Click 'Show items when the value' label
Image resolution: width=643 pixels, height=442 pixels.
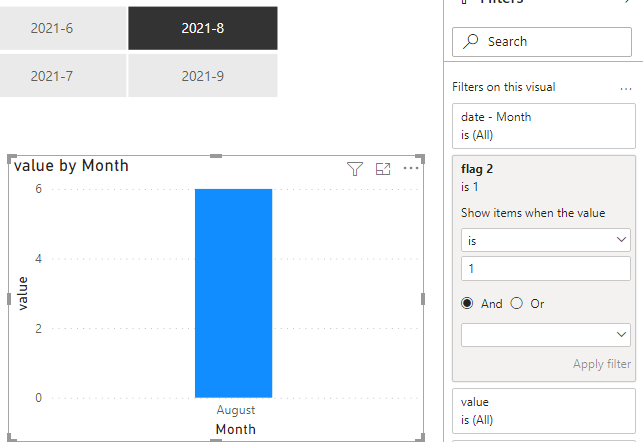click(533, 213)
